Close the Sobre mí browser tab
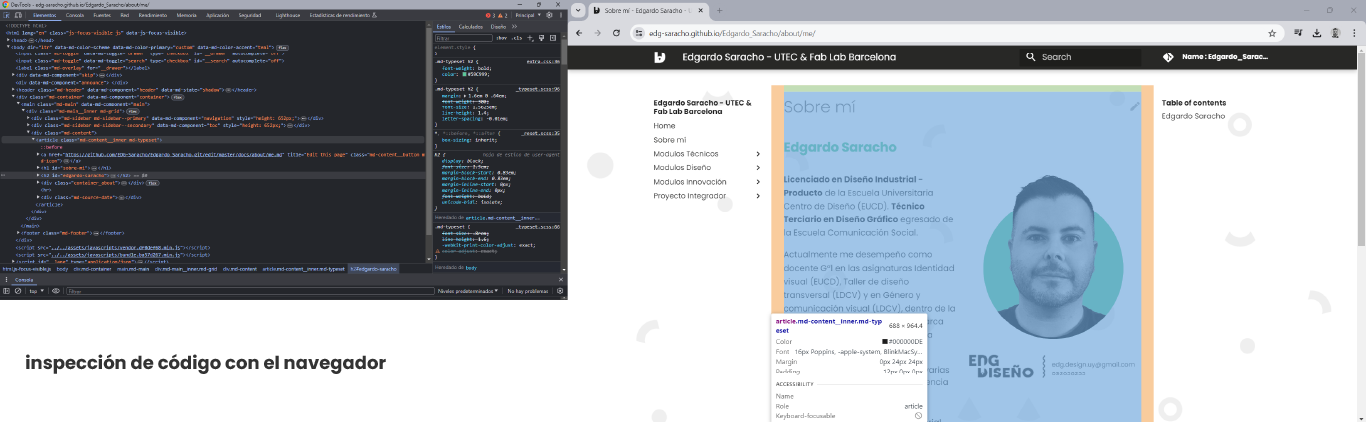 click(701, 10)
